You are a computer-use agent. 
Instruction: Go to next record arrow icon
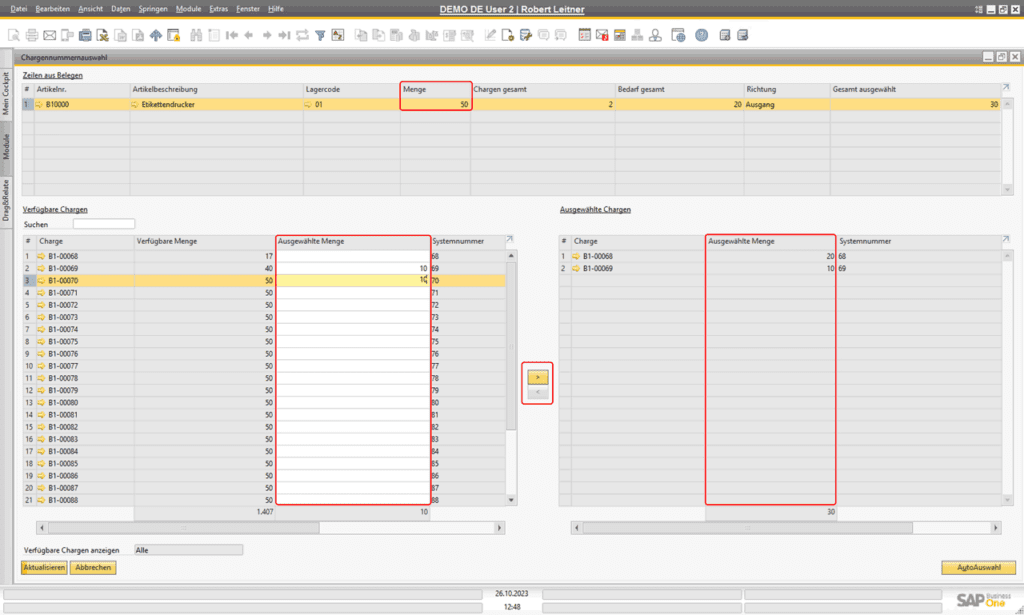[x=266, y=35]
